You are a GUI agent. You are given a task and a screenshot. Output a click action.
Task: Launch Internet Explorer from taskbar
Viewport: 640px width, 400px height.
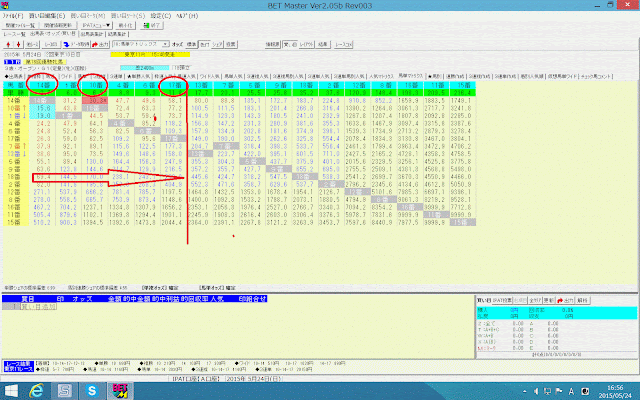(37, 391)
